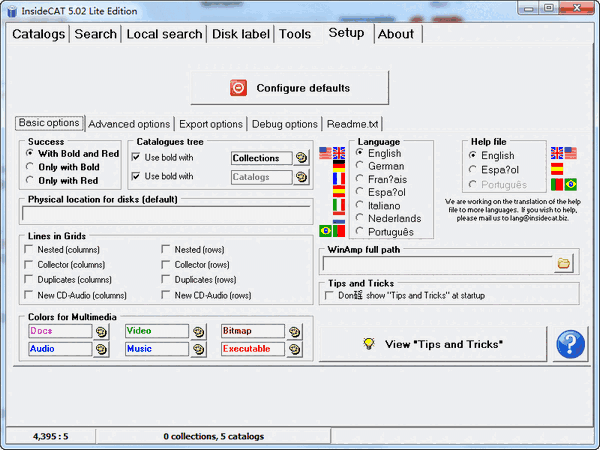The width and height of the screenshot is (600, 450).
Task: Enable Nested (columns) grid lines
Action: click(x=28, y=249)
